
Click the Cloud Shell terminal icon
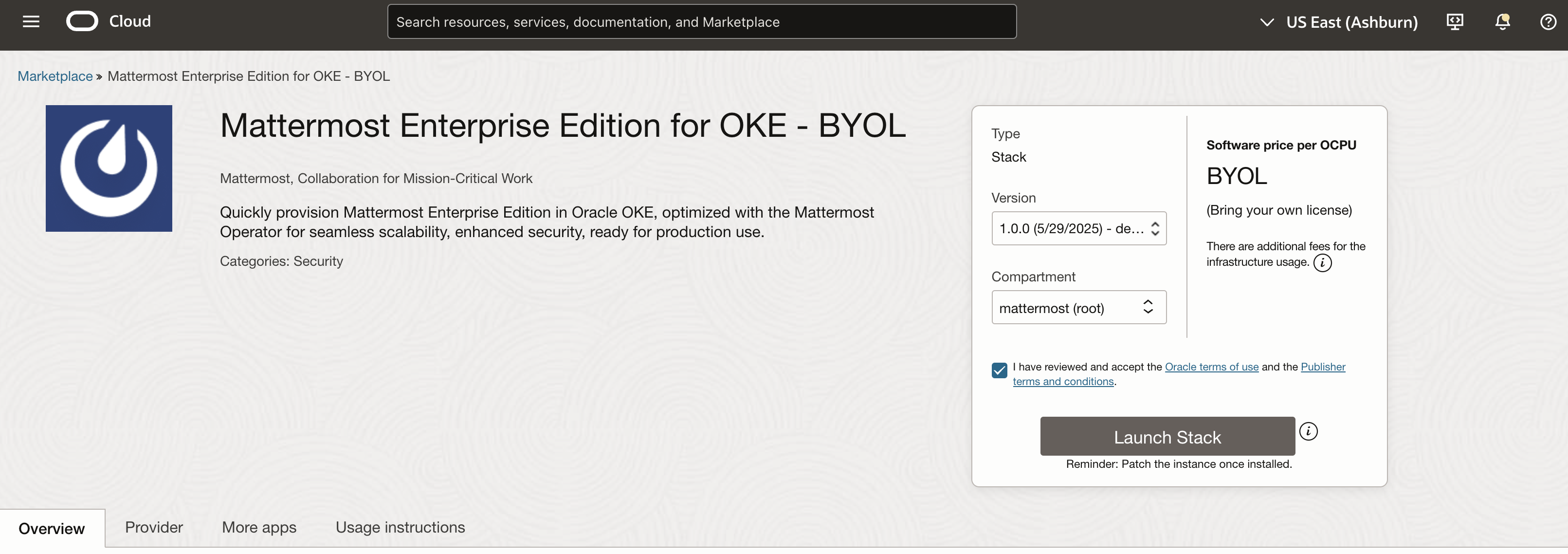pos(1454,21)
